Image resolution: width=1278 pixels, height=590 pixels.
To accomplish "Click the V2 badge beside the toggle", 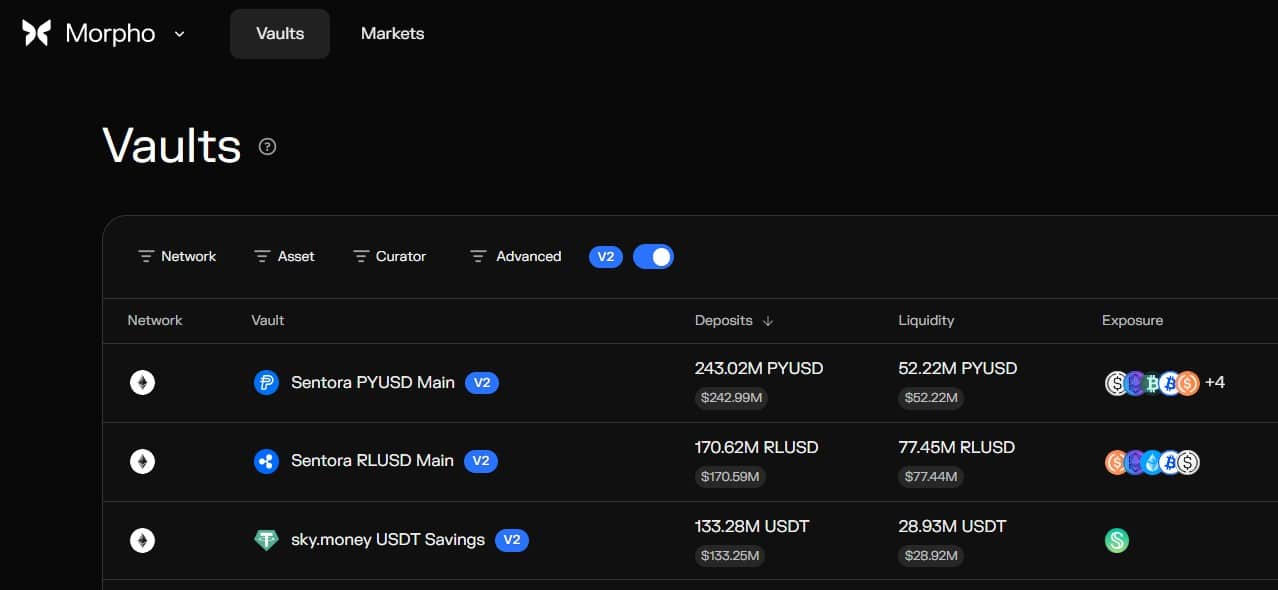I will (x=606, y=257).
